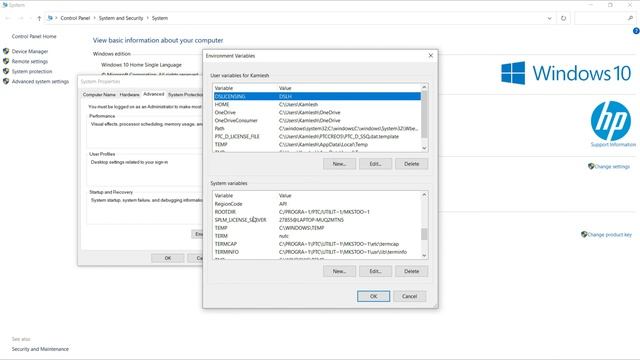Close the Environment Variables dialog with X
640x360 pixels.
[430, 56]
